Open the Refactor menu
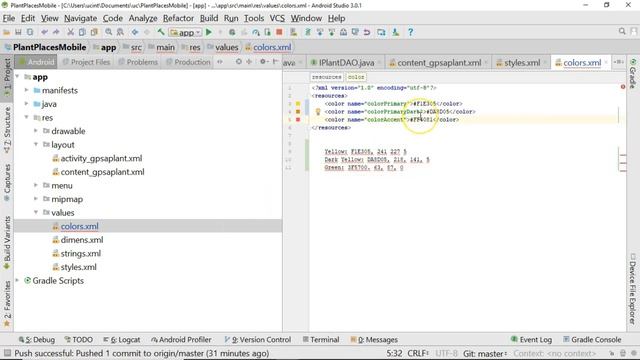640x360 pixels. coord(178,18)
